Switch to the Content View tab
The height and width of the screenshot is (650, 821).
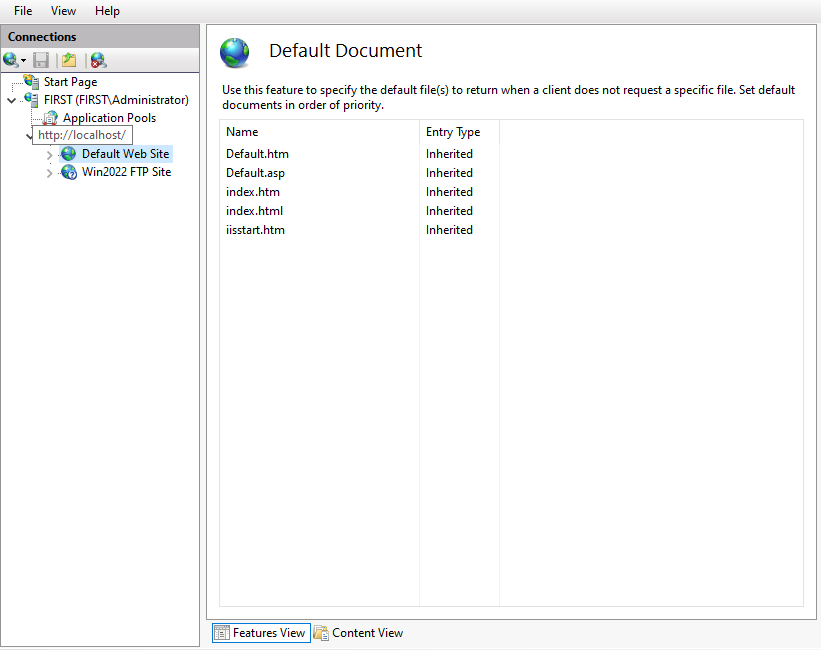tap(359, 633)
